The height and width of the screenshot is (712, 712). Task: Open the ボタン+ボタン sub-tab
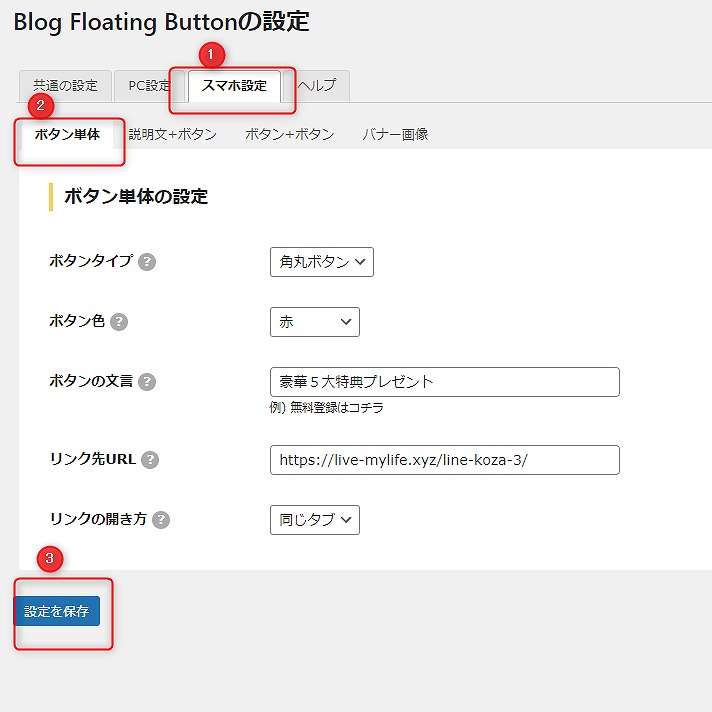[x=289, y=134]
